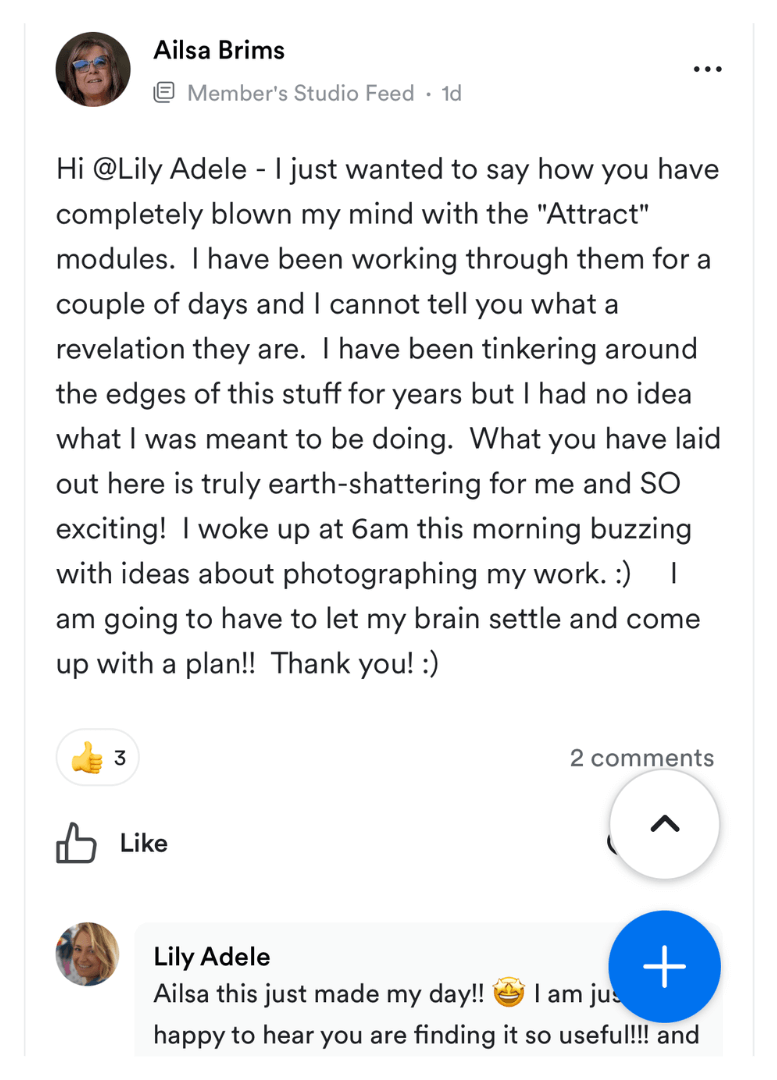
Task: Toggle the yellow thumbs-up emoji reaction
Action: point(86,759)
